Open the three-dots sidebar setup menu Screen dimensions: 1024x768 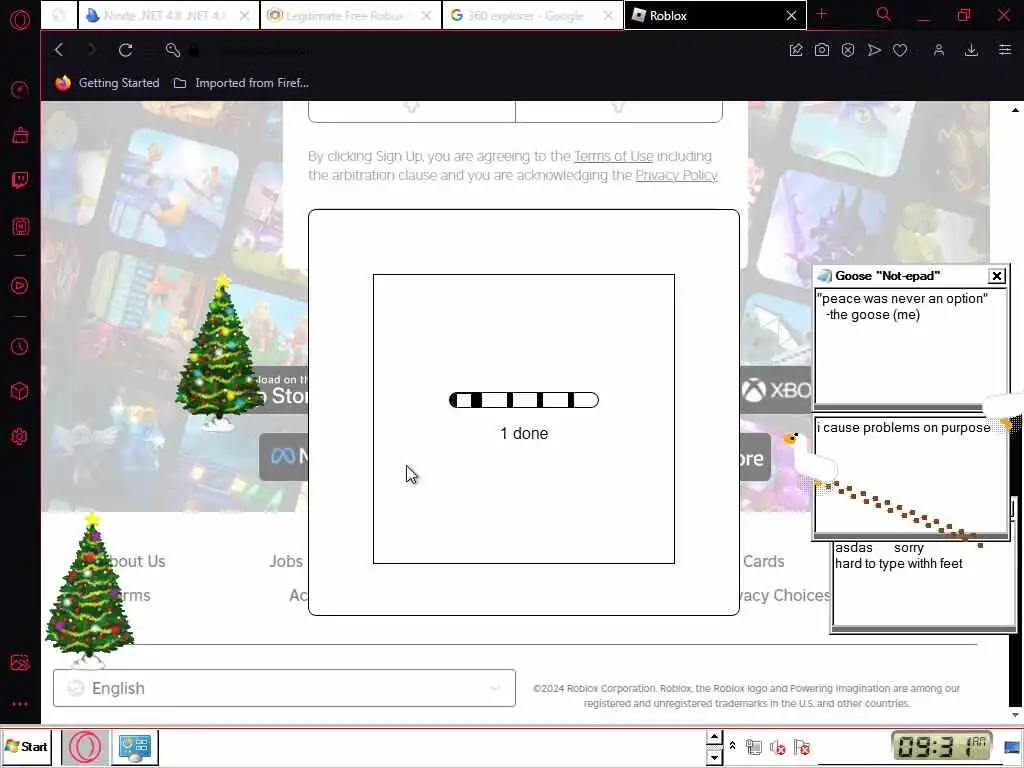20,704
